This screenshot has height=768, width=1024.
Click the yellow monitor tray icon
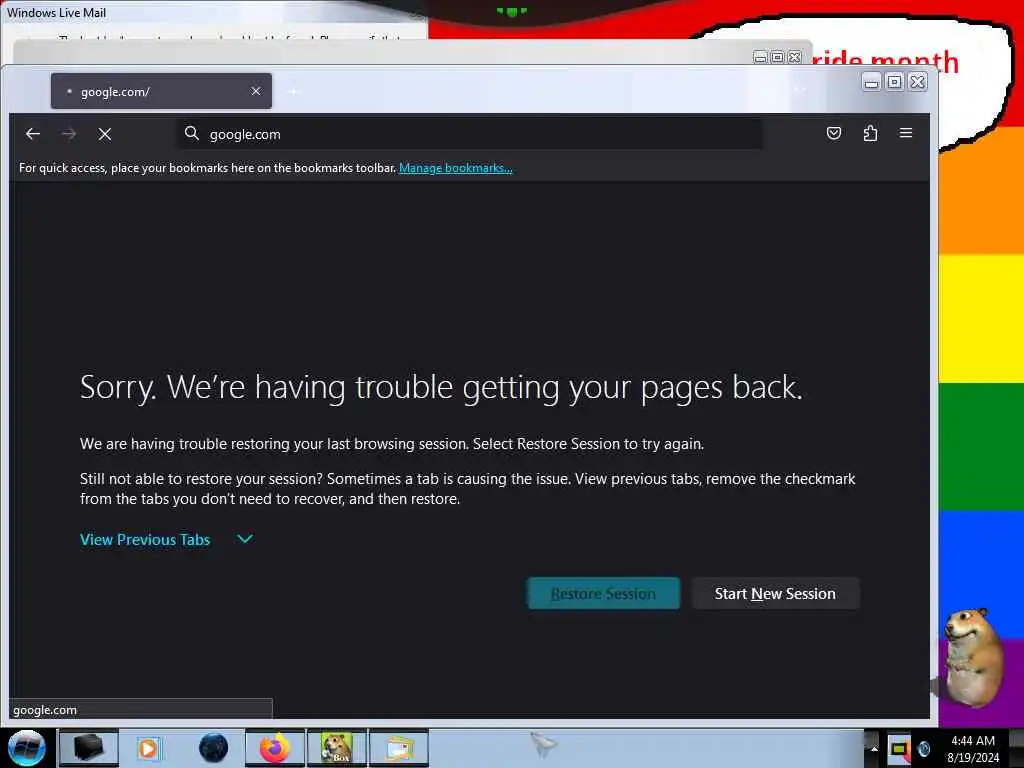(x=899, y=748)
